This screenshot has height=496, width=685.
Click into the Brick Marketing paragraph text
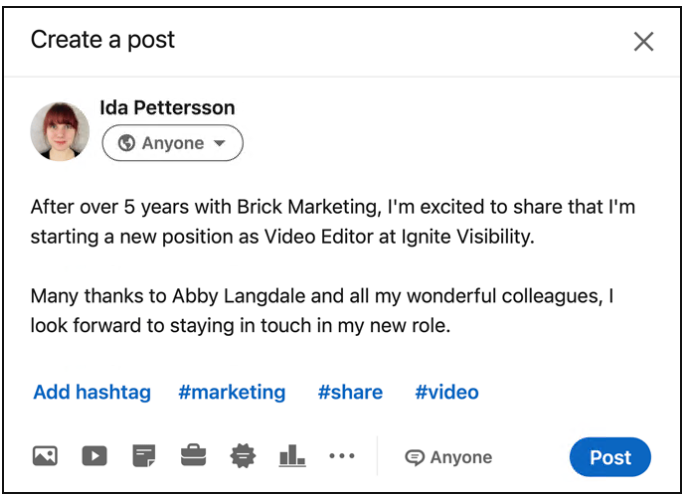[x=332, y=222]
